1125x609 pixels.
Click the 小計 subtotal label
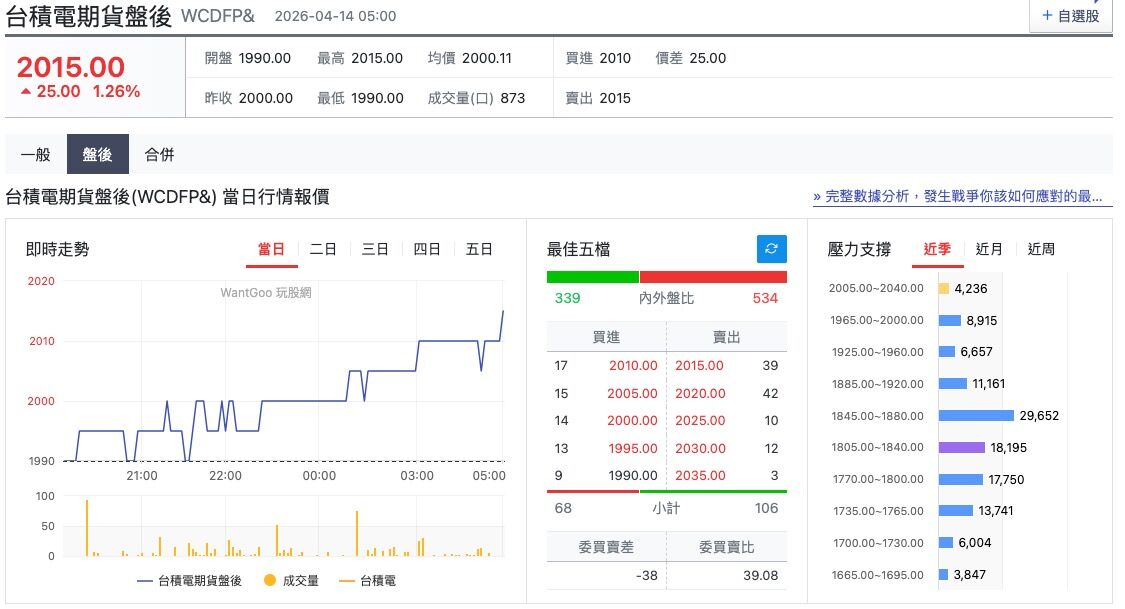coord(666,509)
